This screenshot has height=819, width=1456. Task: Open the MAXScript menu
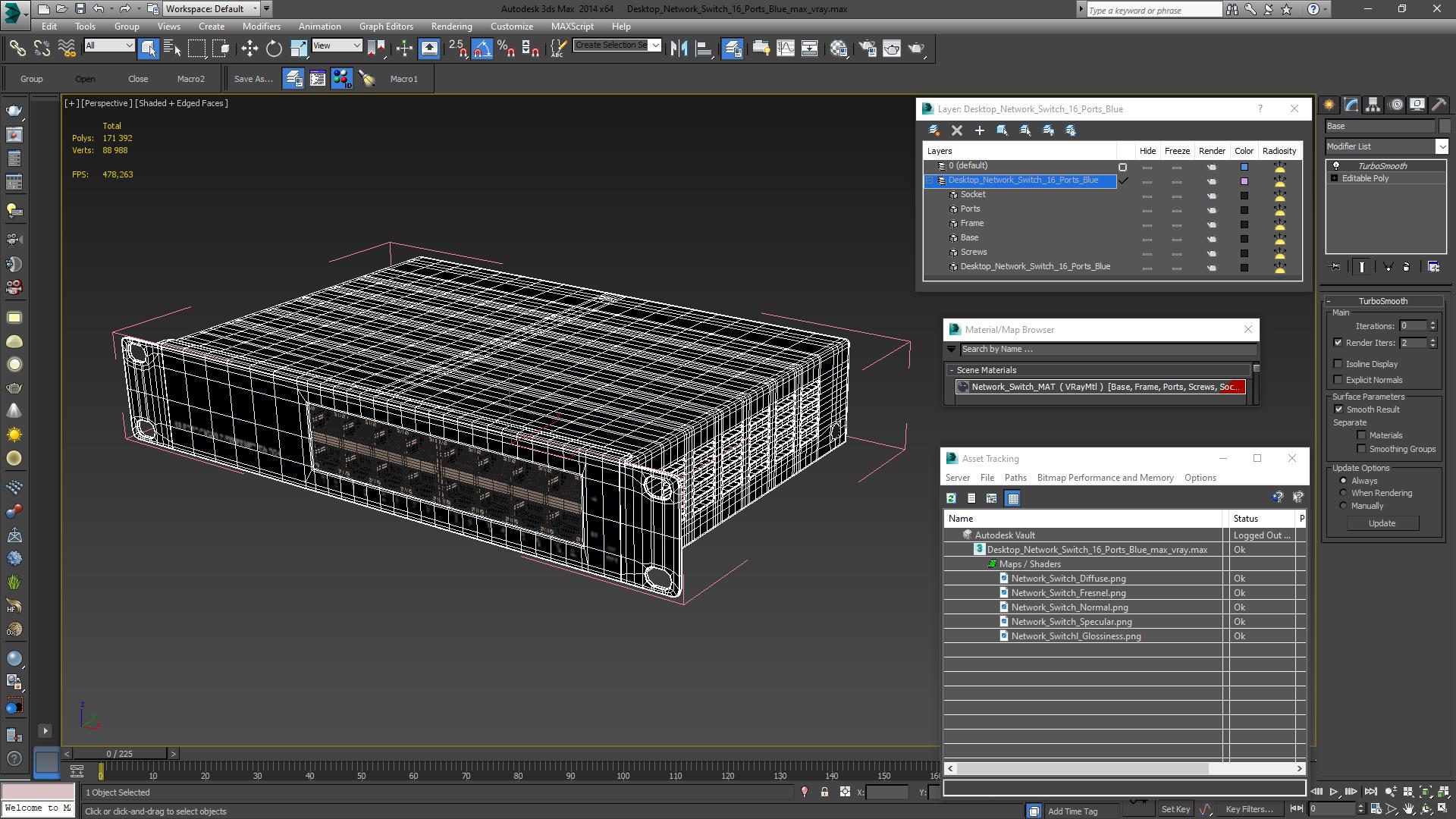point(572,26)
